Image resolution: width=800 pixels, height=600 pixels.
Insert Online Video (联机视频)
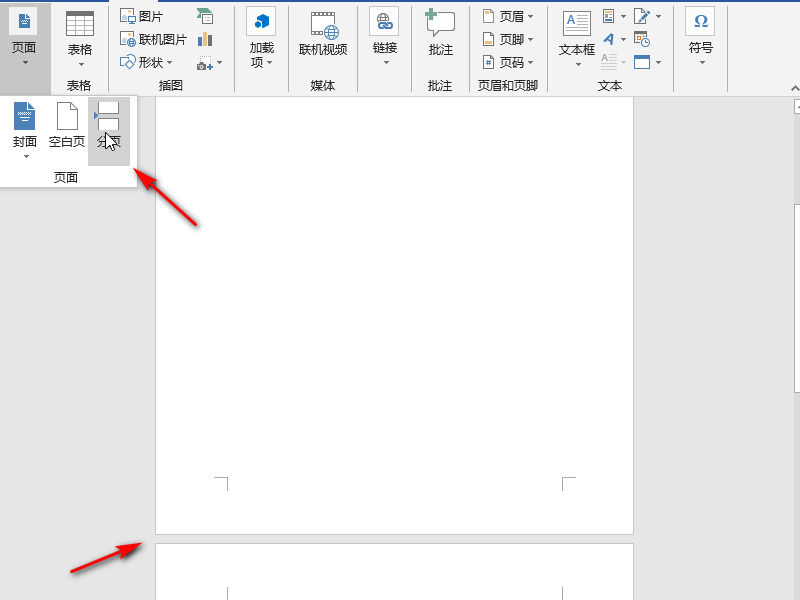click(x=323, y=33)
